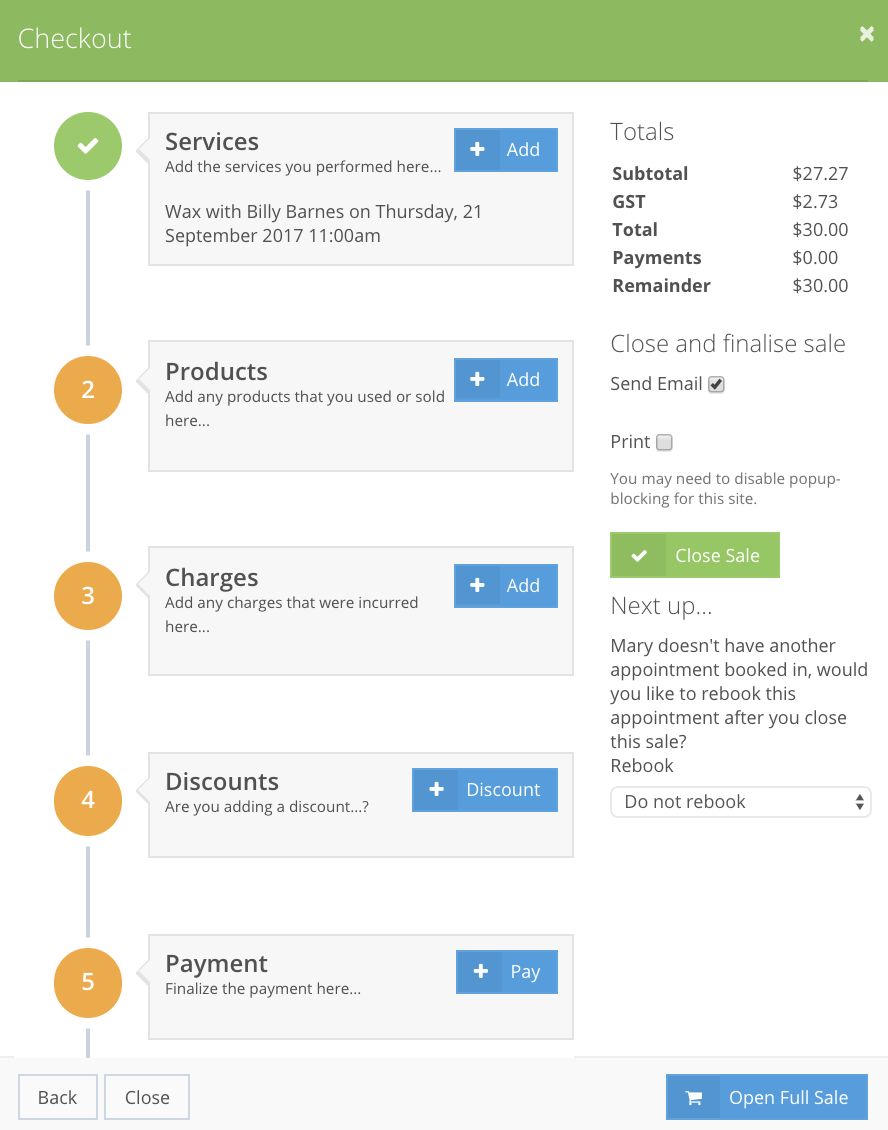Click the green checkmark Services step circle
Image resolution: width=888 pixels, height=1130 pixels.
click(88, 146)
